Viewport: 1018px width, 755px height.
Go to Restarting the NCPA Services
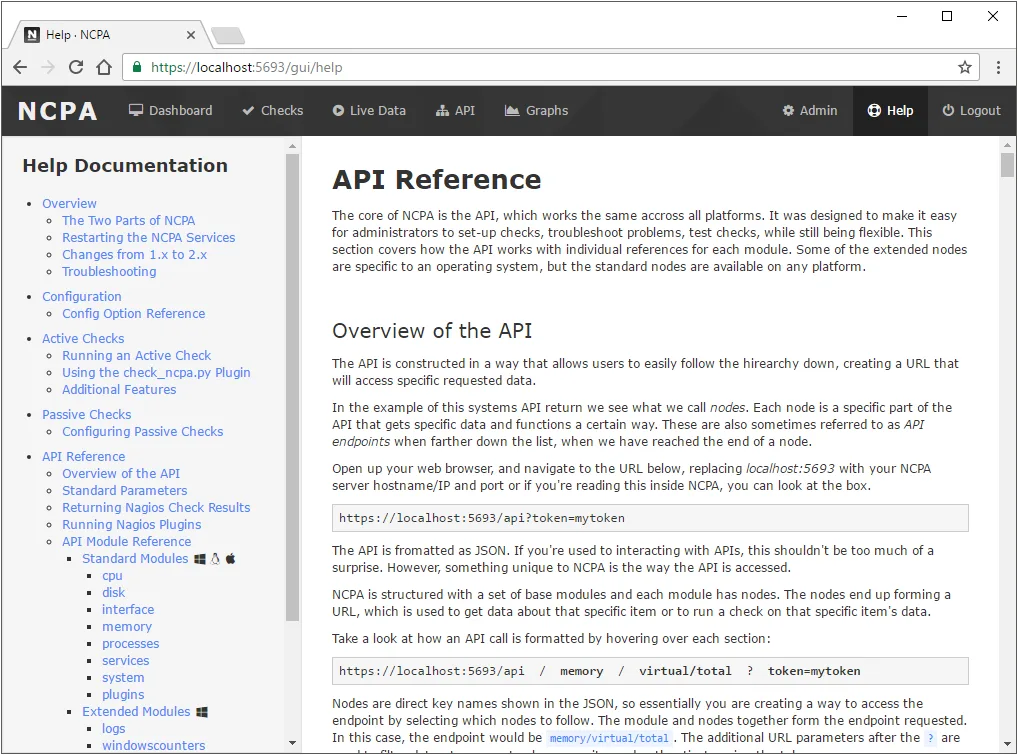149,238
